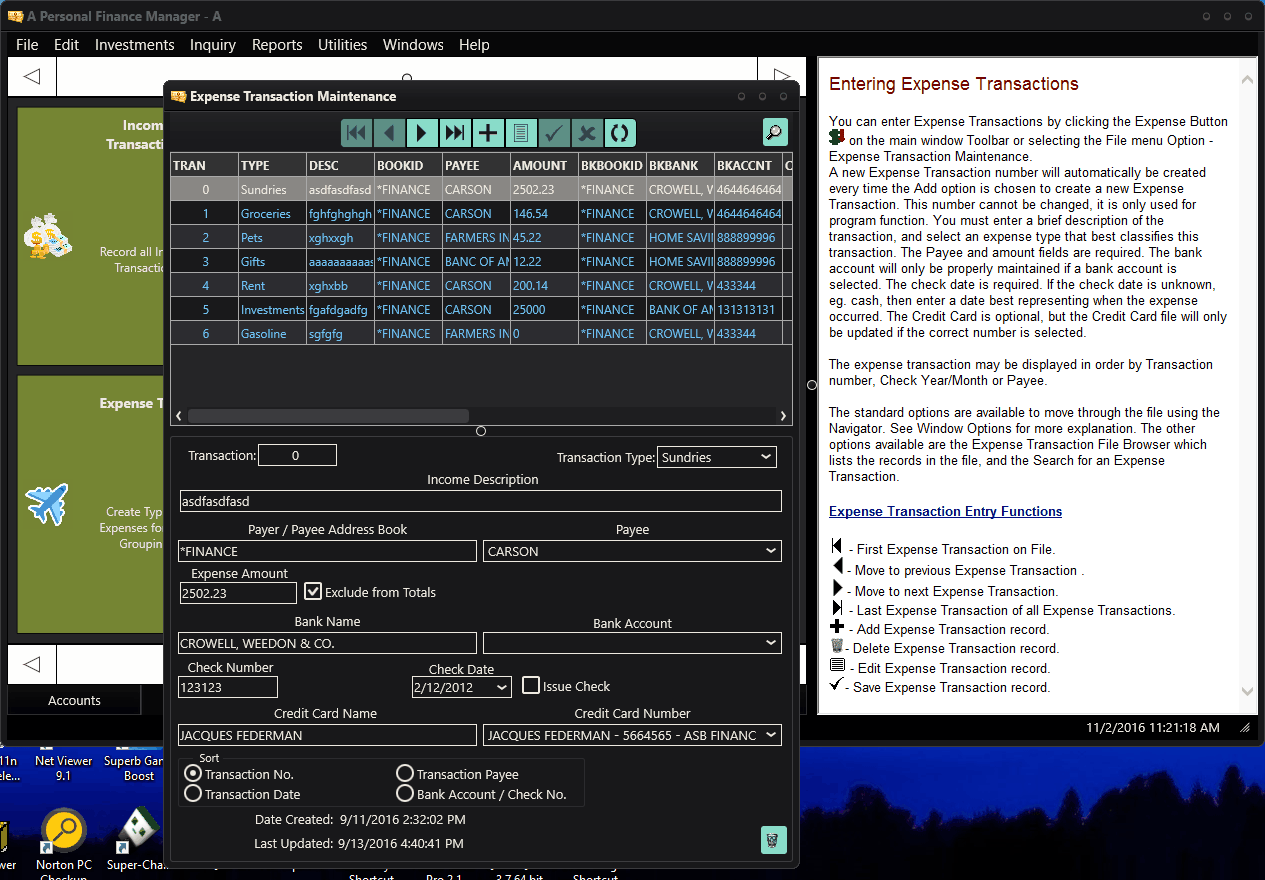Click the TRAN column header
The height and width of the screenshot is (880, 1265).
coord(204,165)
